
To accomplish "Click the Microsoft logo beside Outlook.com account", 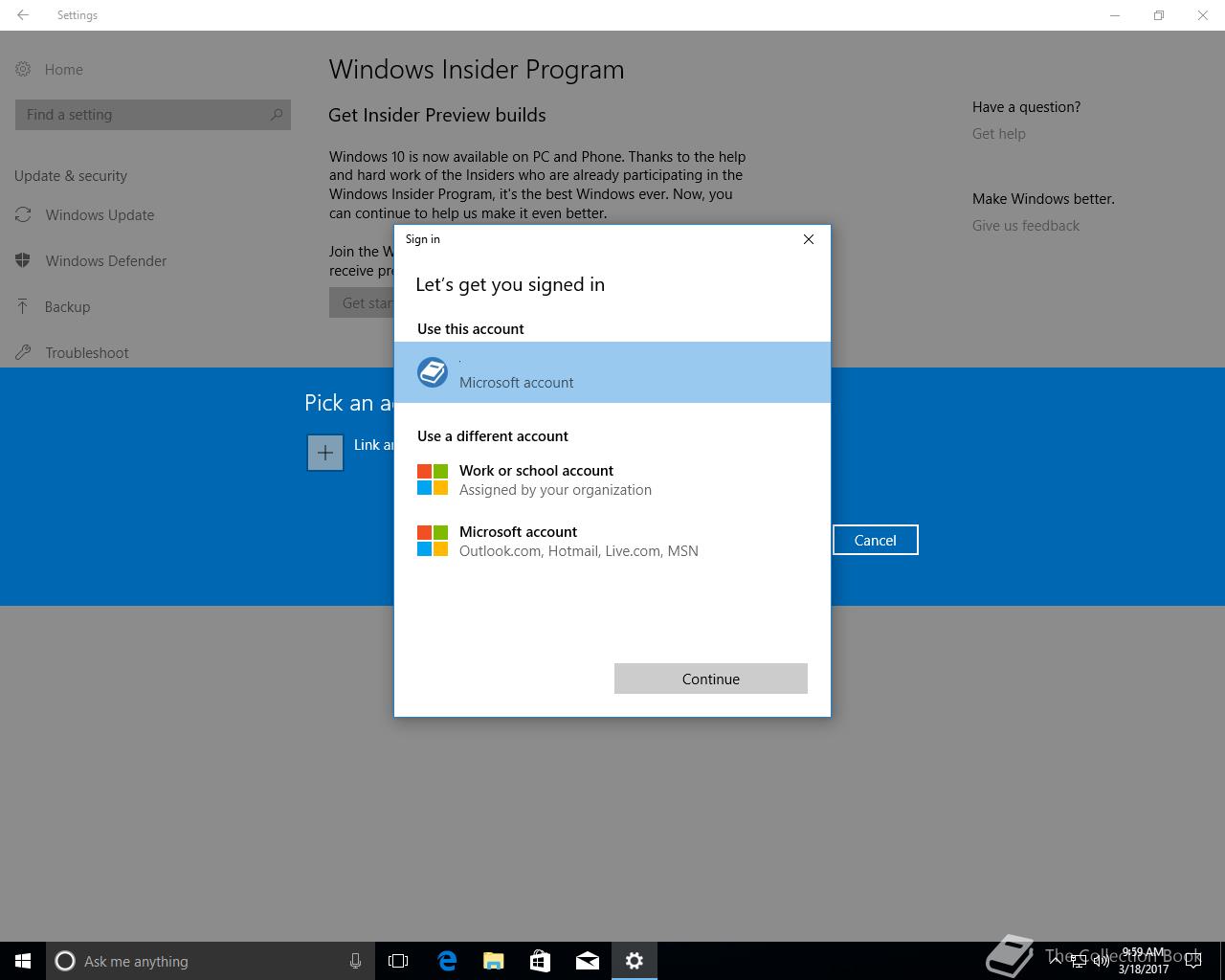I will pos(433,541).
